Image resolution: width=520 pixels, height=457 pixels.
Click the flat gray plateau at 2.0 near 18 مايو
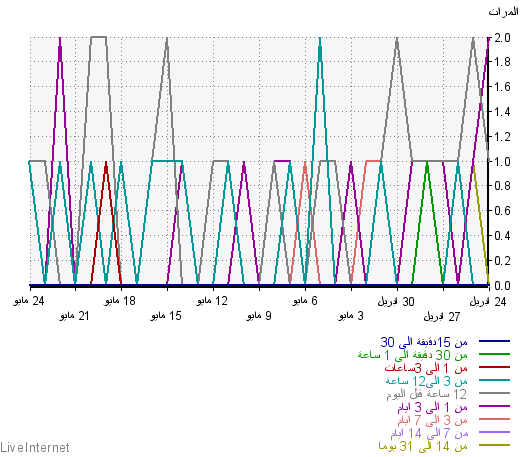99,37
